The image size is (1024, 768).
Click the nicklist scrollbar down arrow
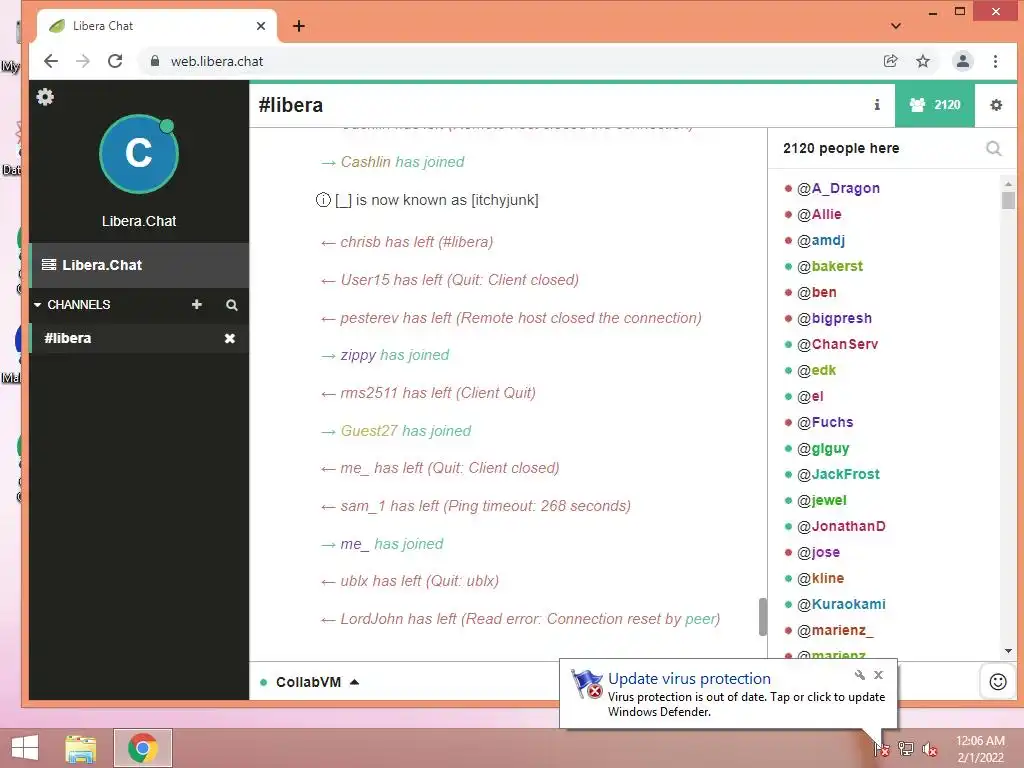pyautogui.click(x=1008, y=651)
